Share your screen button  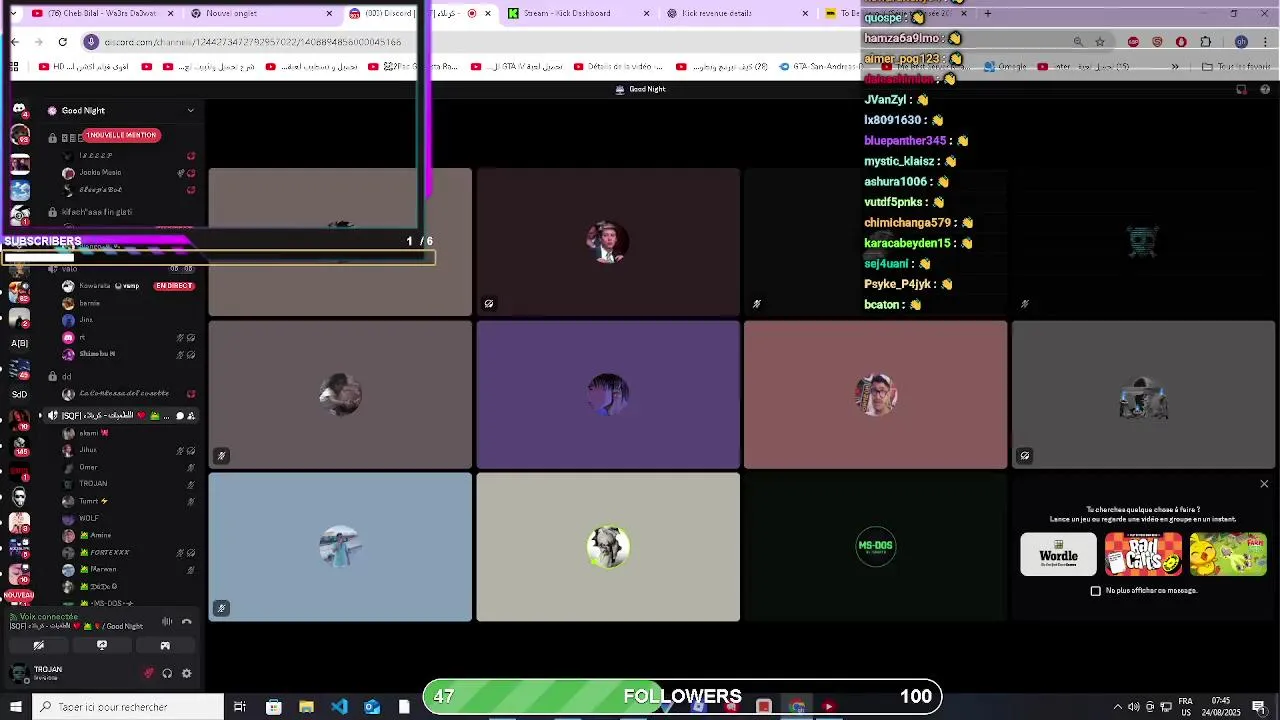101,645
